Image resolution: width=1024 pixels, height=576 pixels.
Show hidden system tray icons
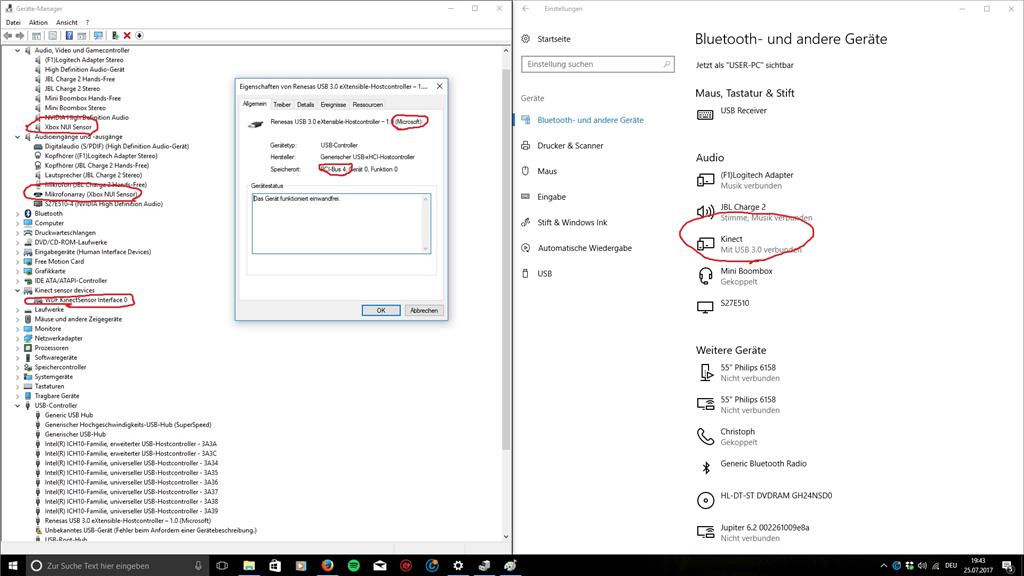[x=884, y=566]
